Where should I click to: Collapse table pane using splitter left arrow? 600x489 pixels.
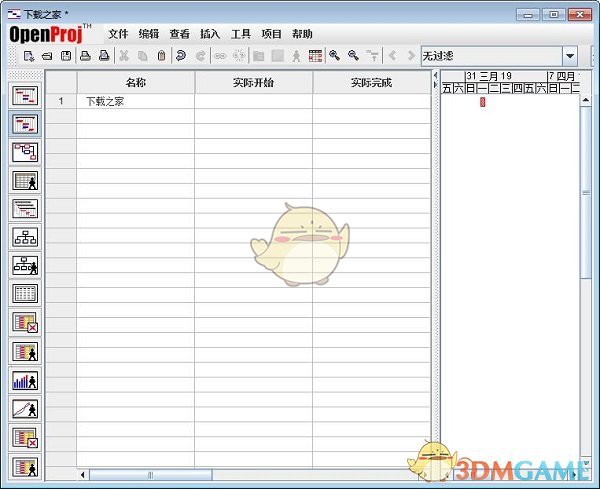pos(435,75)
